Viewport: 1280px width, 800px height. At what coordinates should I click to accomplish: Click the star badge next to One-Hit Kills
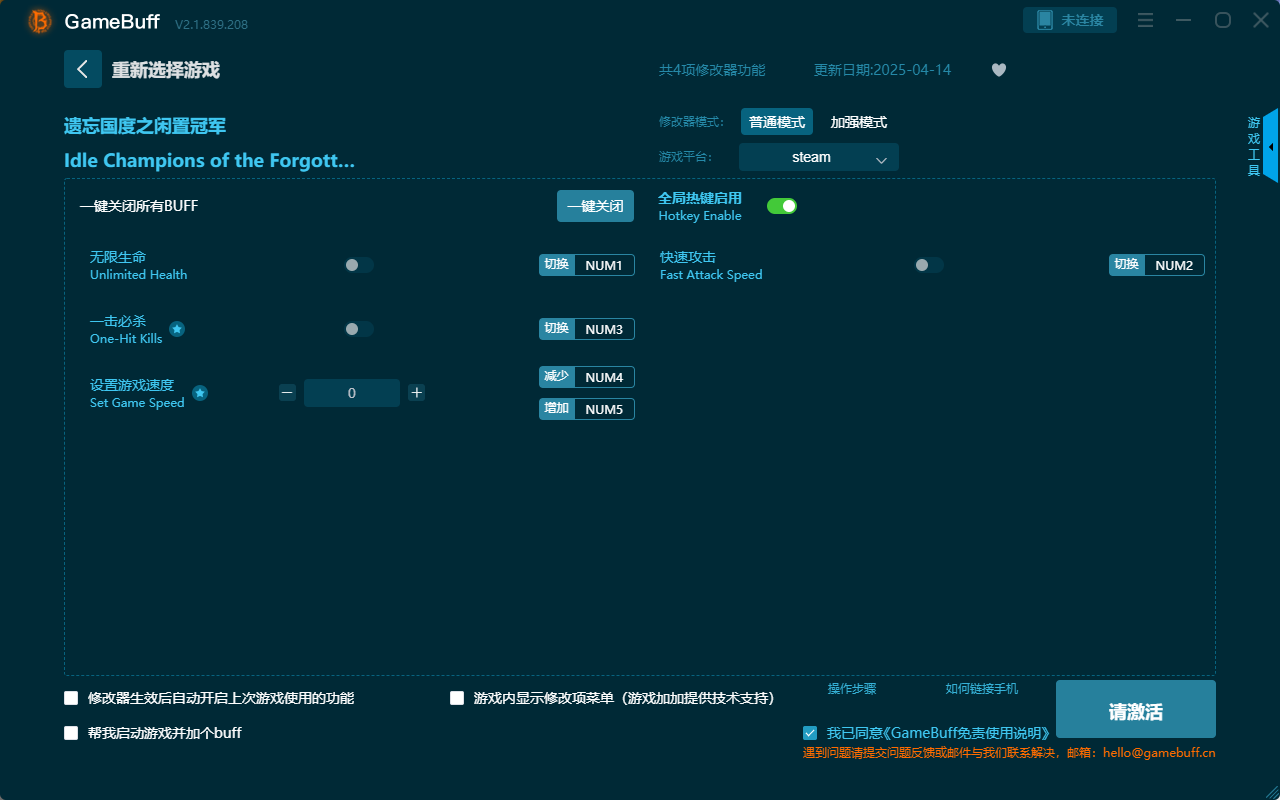(176, 329)
